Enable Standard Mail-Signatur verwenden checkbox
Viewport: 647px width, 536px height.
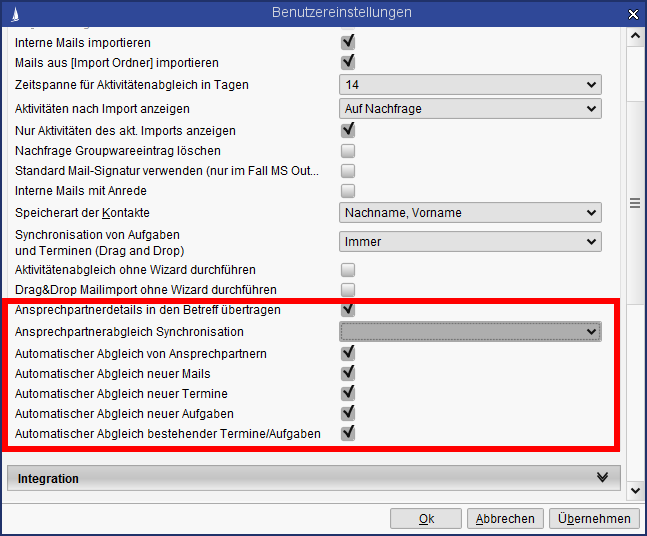[348, 171]
